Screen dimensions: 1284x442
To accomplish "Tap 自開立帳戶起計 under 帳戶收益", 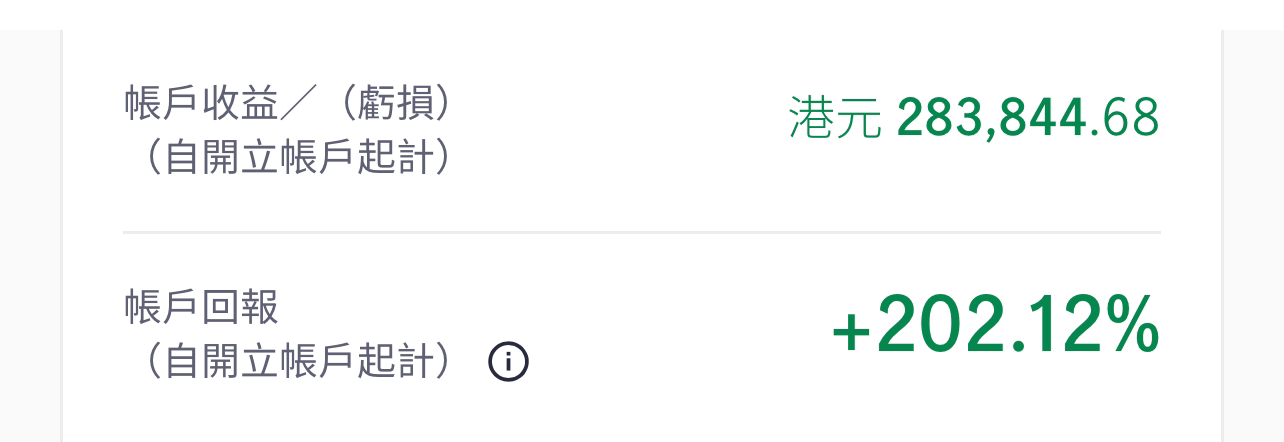I will point(287,158).
